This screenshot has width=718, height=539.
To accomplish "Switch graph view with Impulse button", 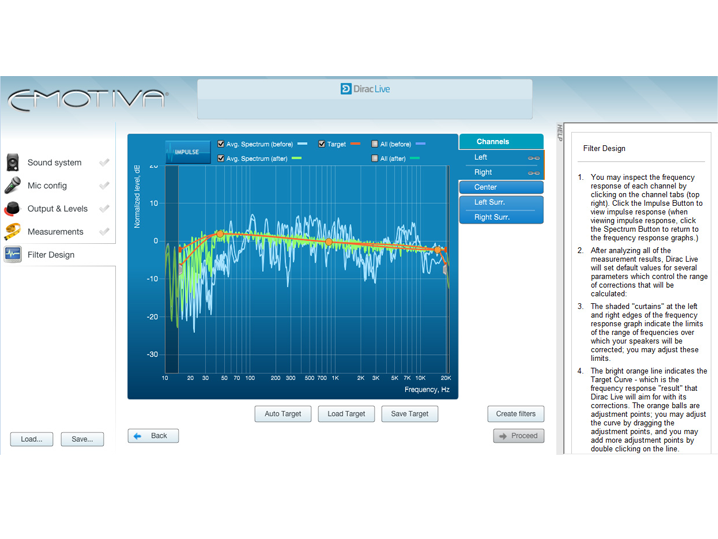I will [187, 152].
